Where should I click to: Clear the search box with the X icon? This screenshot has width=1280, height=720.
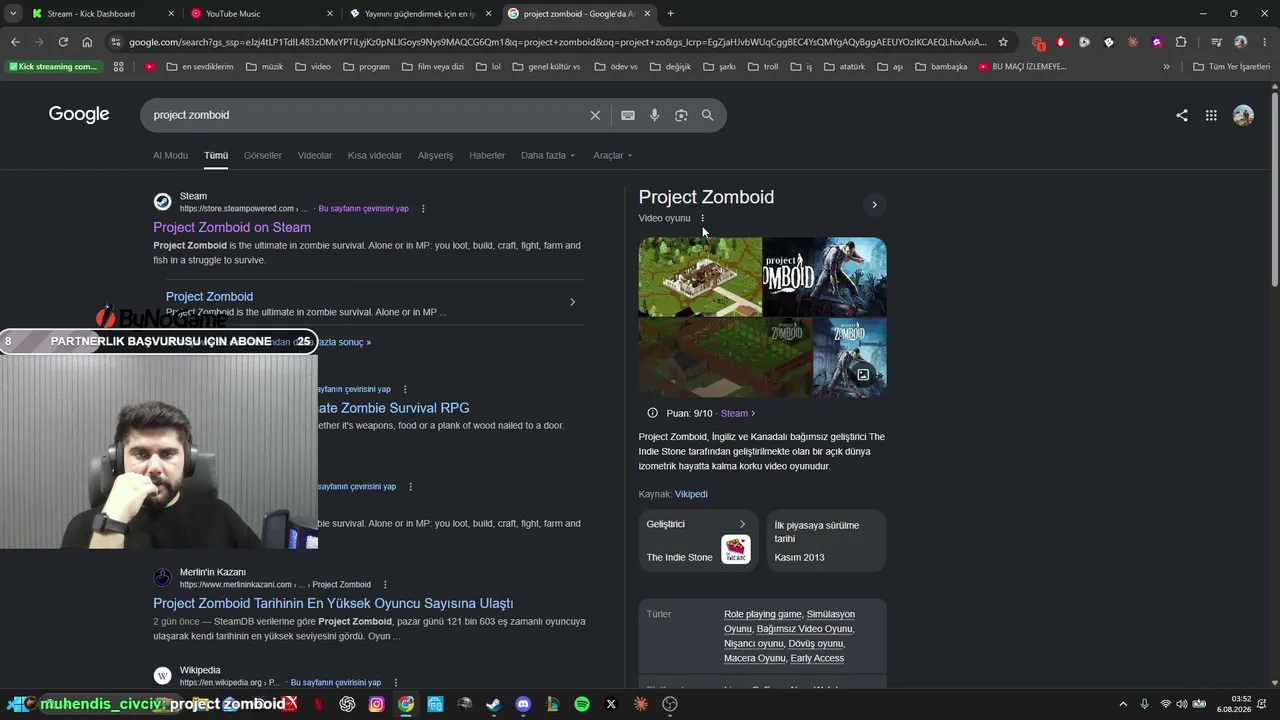tap(595, 115)
